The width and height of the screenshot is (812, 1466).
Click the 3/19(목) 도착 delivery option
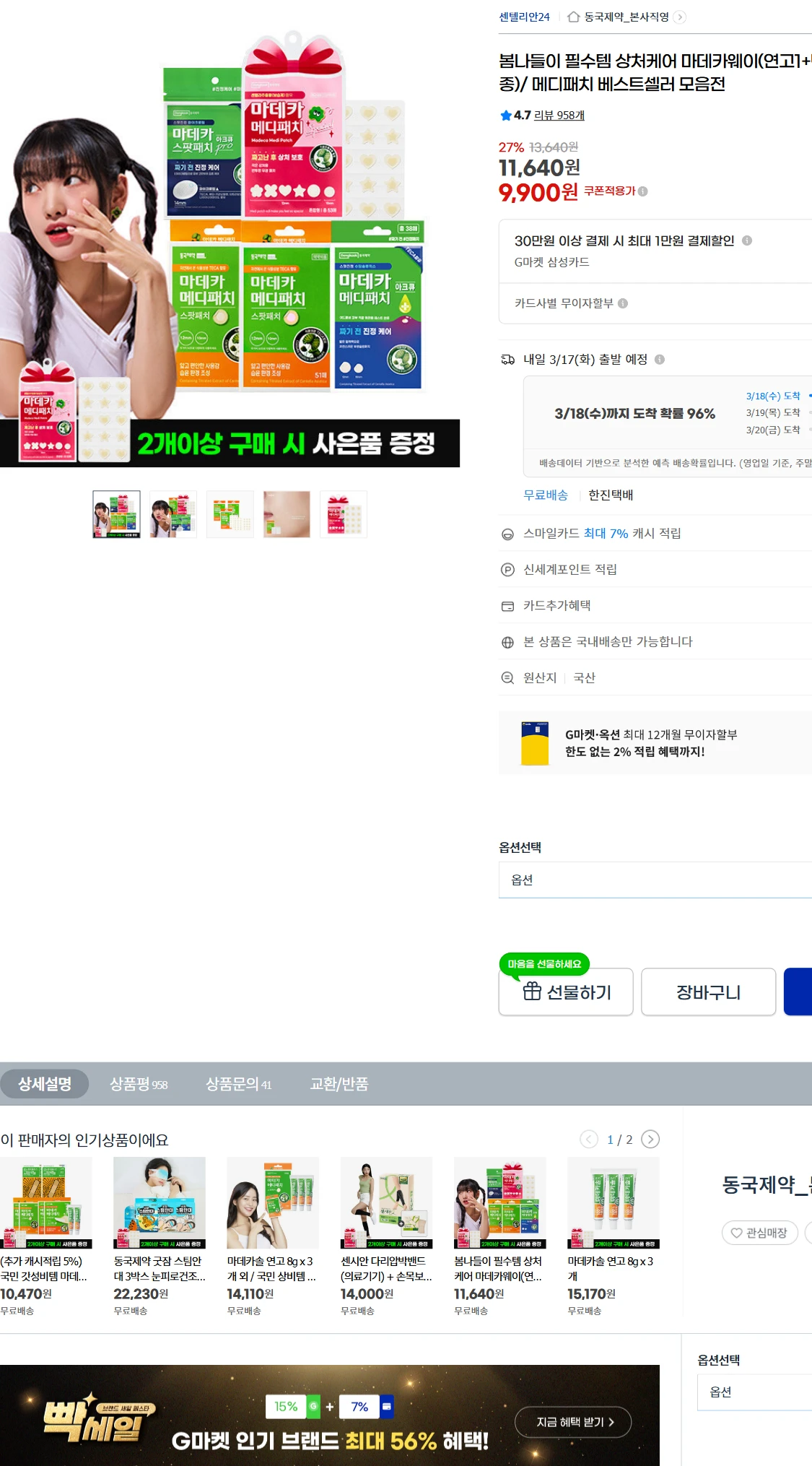(773, 412)
